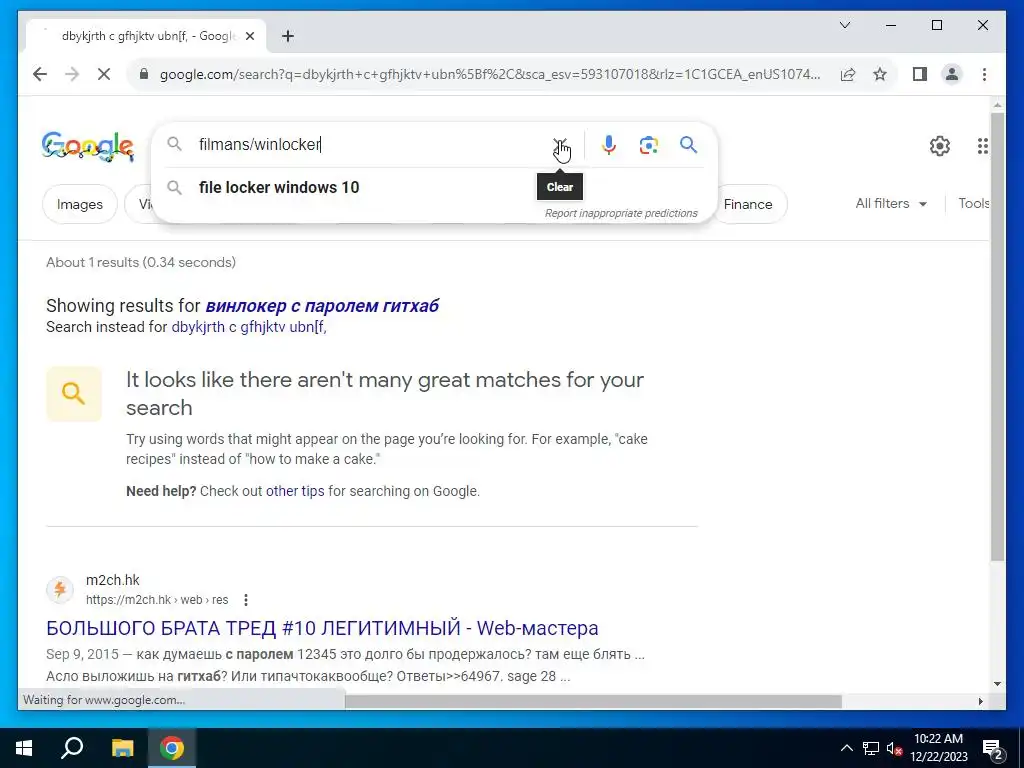Start voice search with the microphone

pos(609,144)
